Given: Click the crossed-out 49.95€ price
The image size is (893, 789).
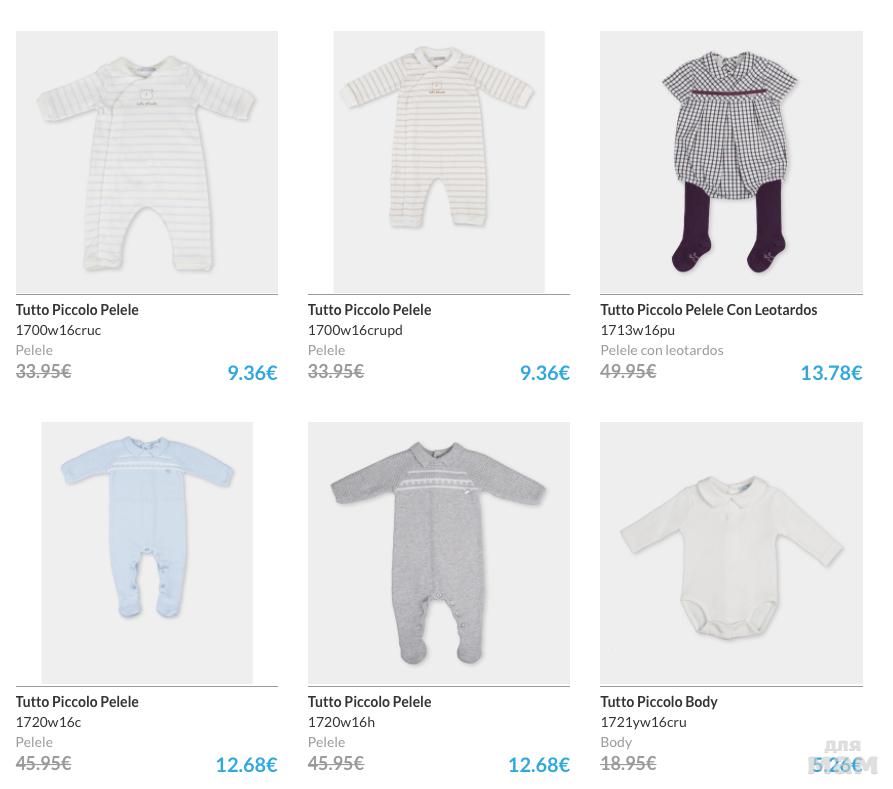Looking at the screenshot, I should tap(628, 371).
